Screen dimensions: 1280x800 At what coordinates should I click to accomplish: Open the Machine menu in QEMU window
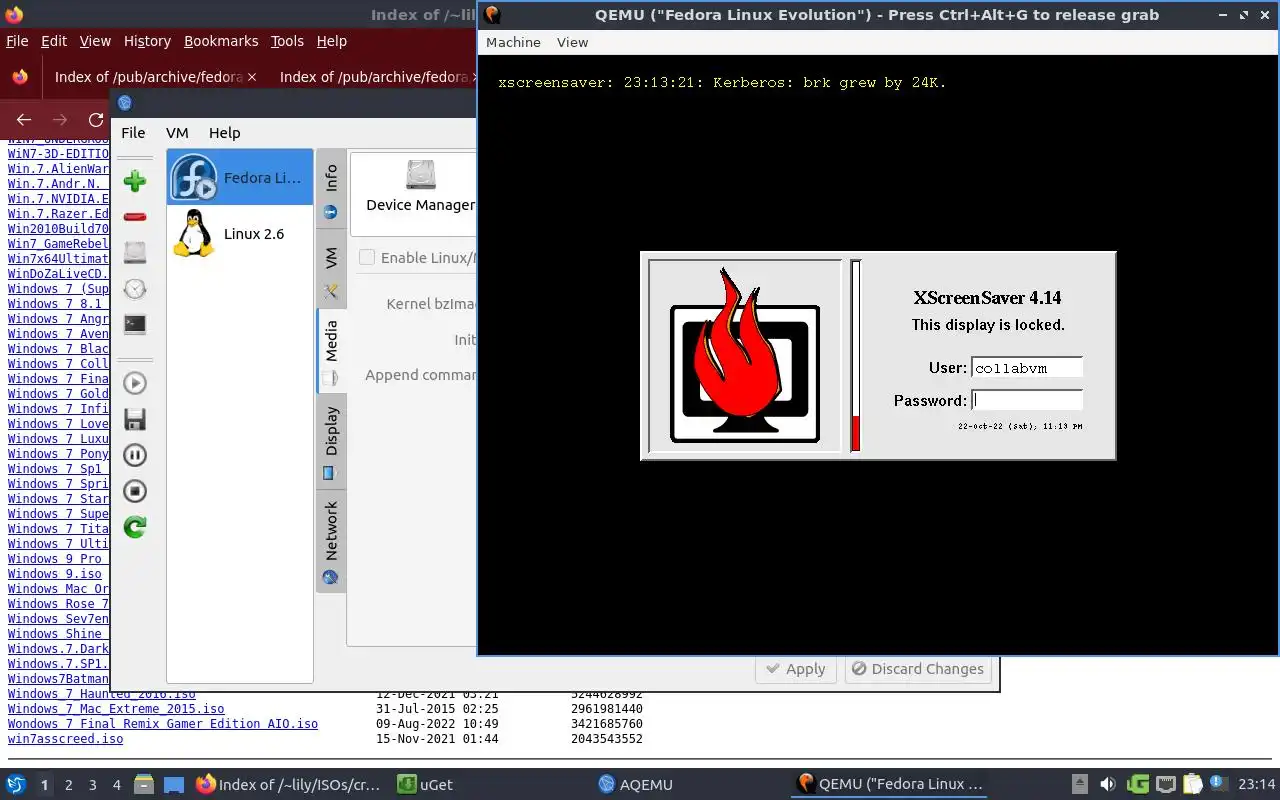pyautogui.click(x=513, y=42)
